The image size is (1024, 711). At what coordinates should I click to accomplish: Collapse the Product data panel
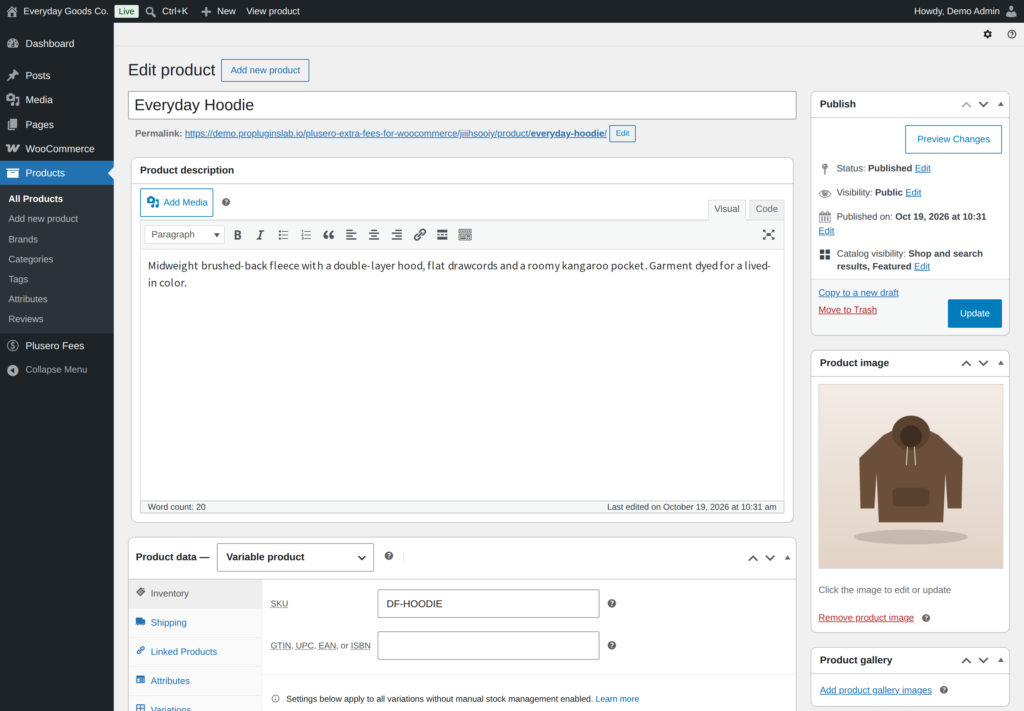tap(787, 558)
